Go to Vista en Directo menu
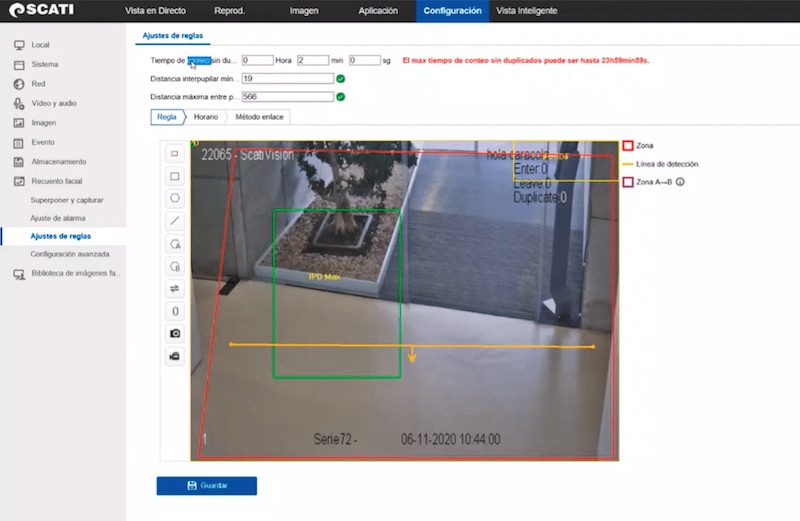Viewport: 800px width, 521px height. tap(155, 10)
